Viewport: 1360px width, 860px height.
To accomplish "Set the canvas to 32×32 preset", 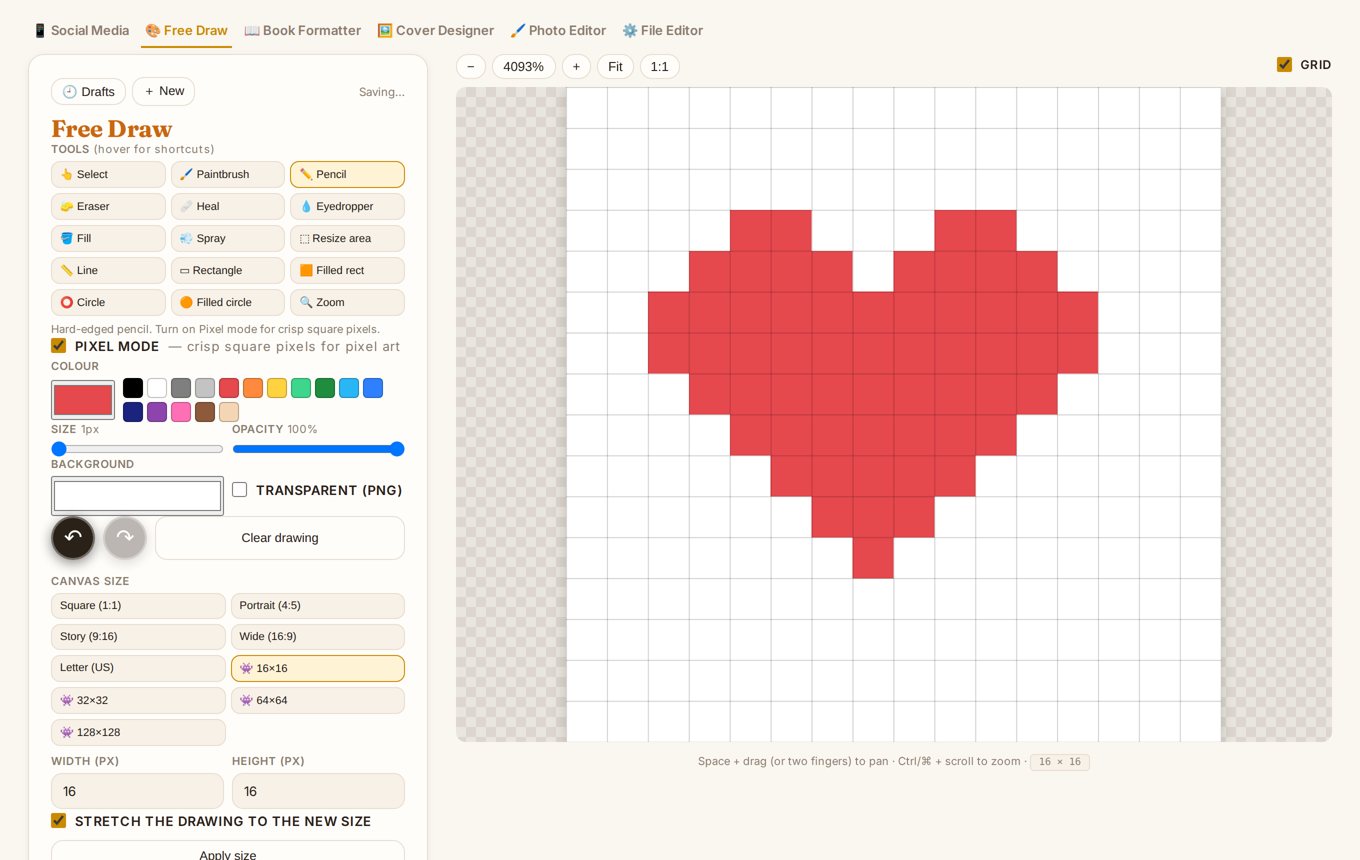I will pos(138,700).
